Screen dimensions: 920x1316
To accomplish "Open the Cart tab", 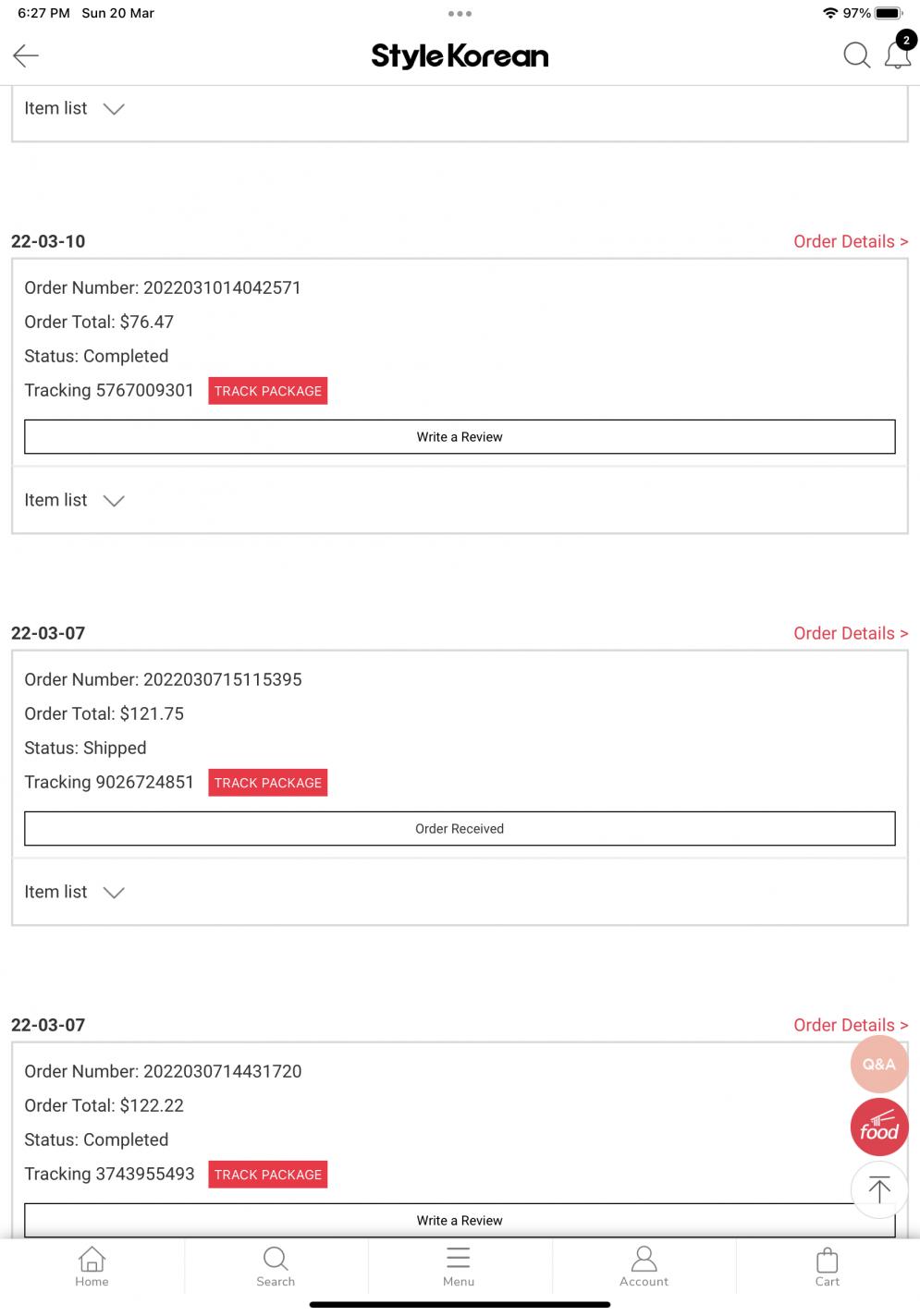I will pos(827,1267).
